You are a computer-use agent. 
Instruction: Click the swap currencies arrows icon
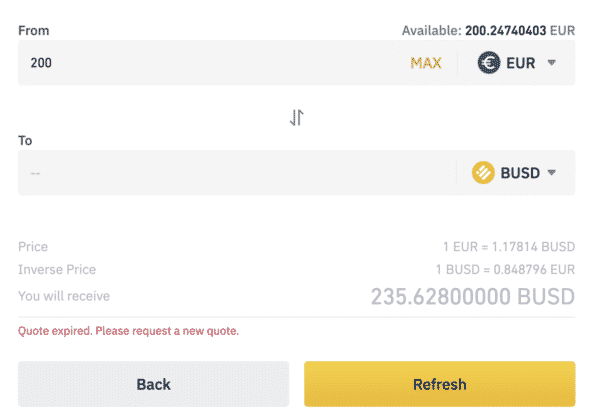point(297,117)
